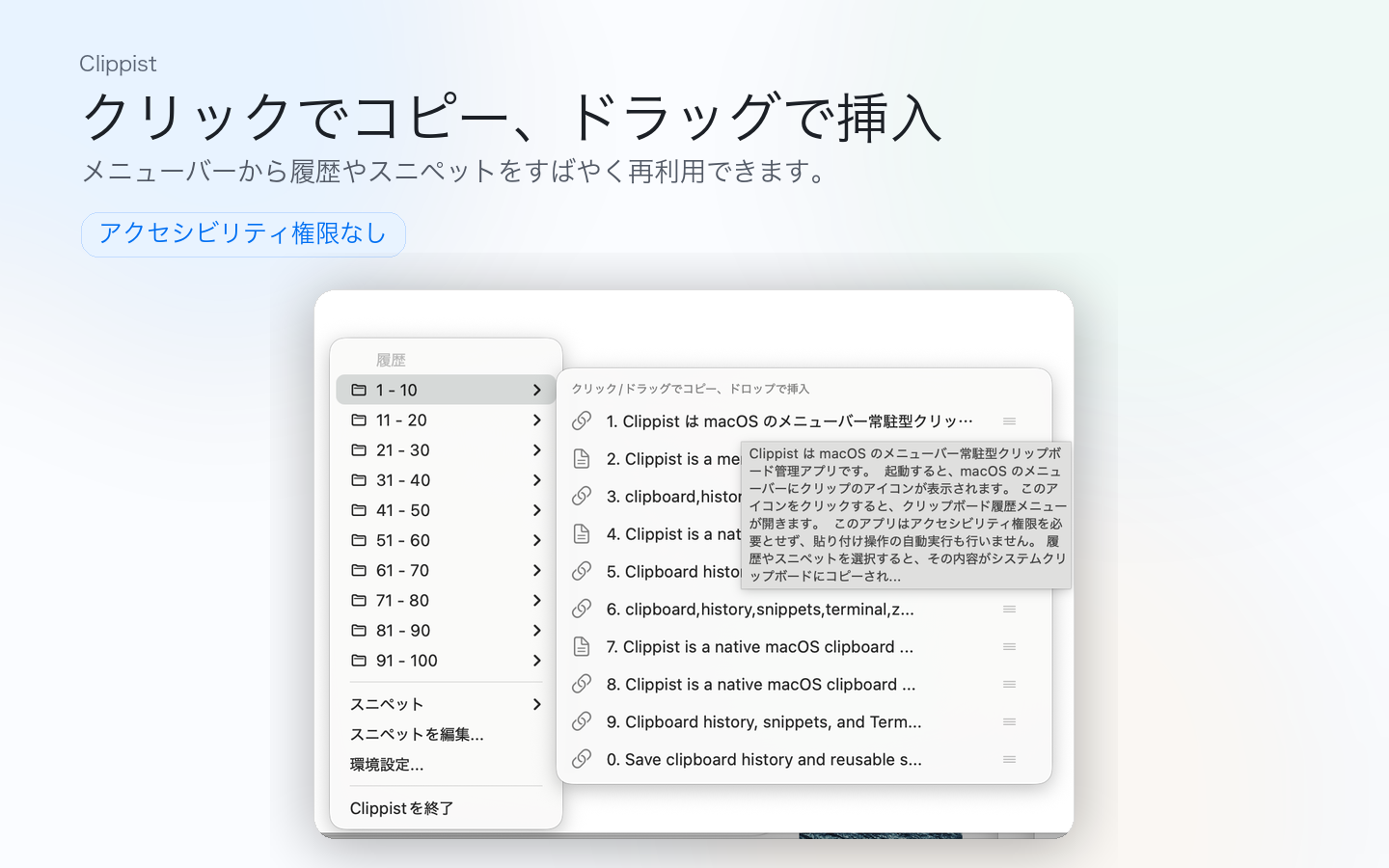Expand the 11 - 20 submenu chevron
The width and height of the screenshot is (1389, 868).
point(537,420)
